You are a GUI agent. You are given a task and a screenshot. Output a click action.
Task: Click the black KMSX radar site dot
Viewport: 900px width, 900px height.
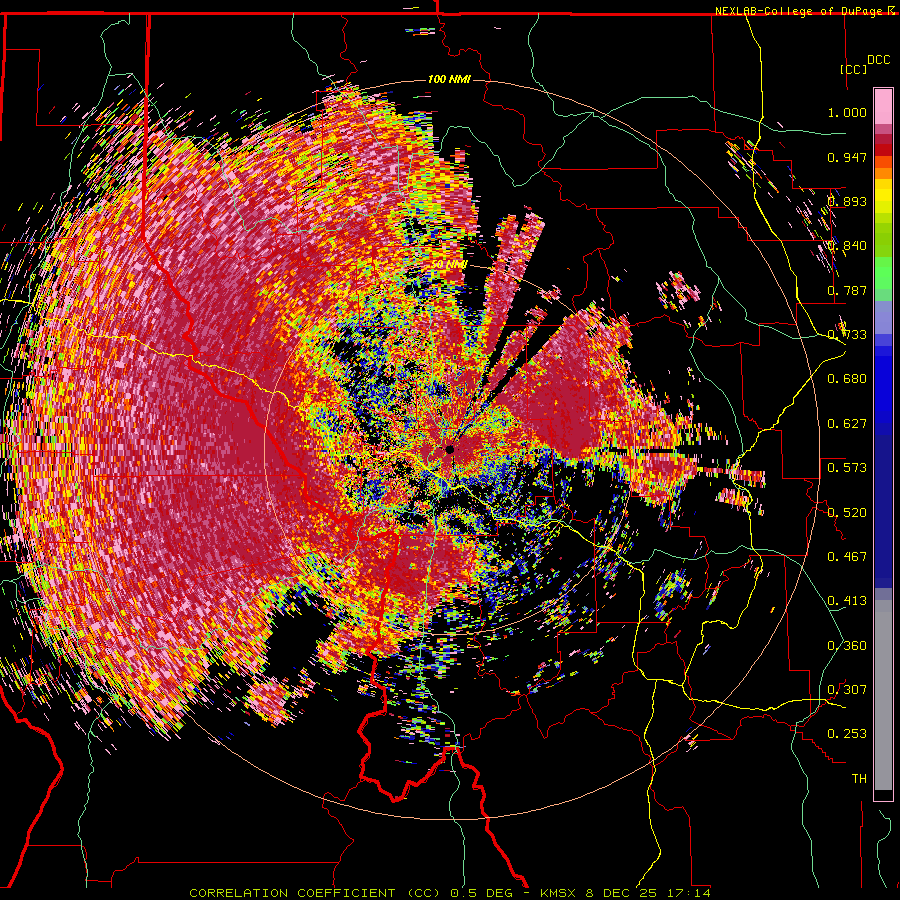click(x=449, y=449)
